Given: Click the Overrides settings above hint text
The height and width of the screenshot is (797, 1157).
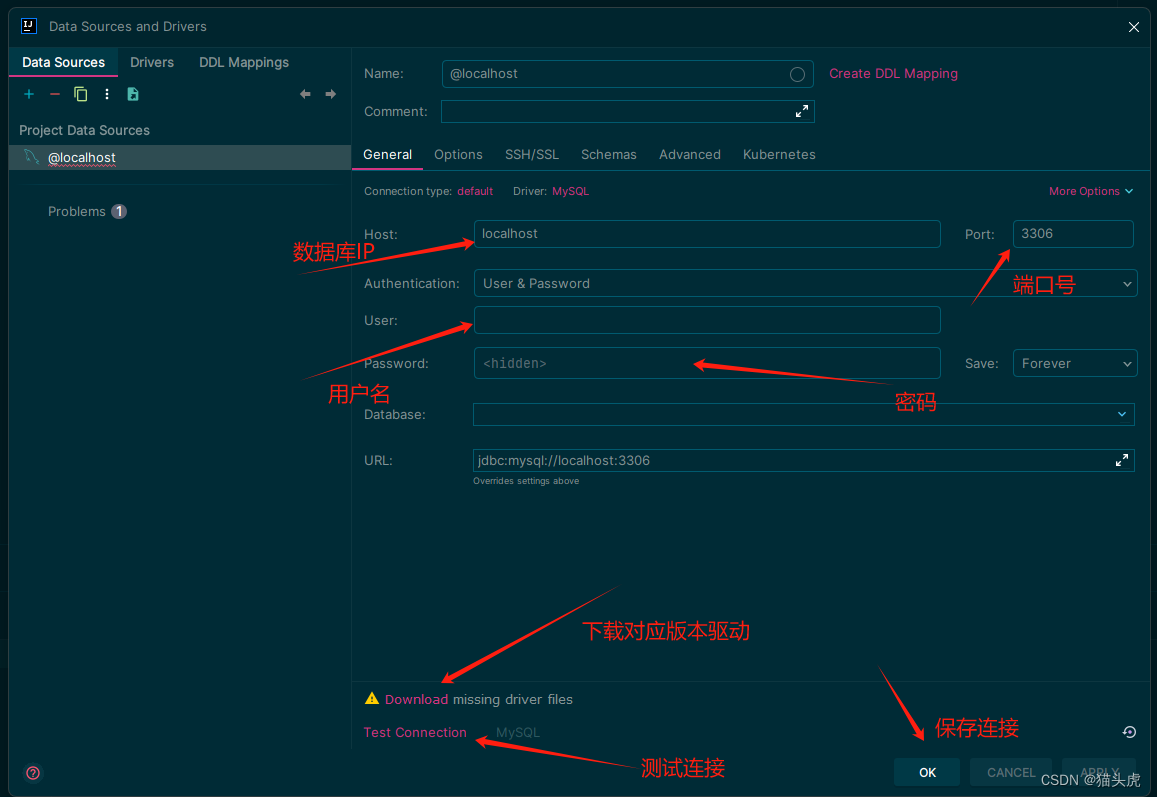Looking at the screenshot, I should [526, 481].
